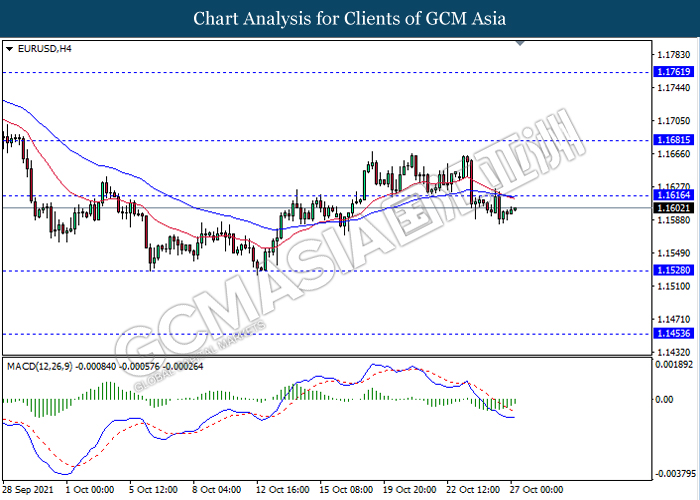This screenshot has width=700, height=500.
Task: Click the 1.16660 price axis value
Action: pyautogui.click(x=674, y=154)
